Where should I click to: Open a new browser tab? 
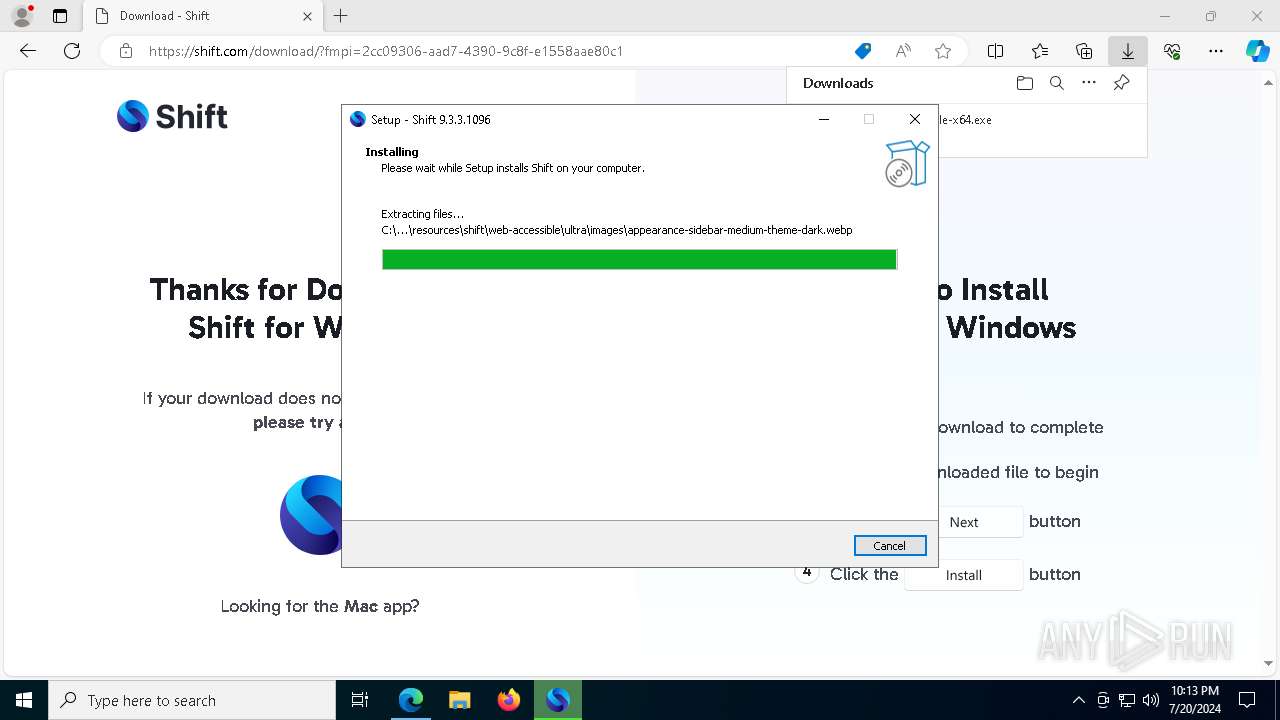tap(341, 16)
